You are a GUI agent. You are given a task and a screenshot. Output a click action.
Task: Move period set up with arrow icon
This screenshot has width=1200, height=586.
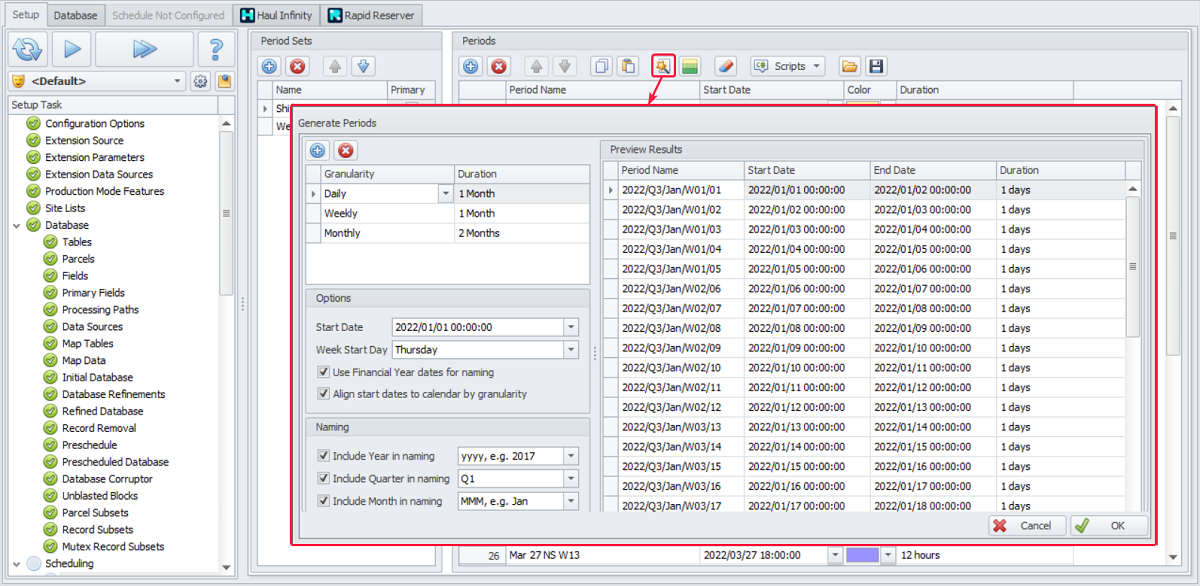click(x=335, y=66)
